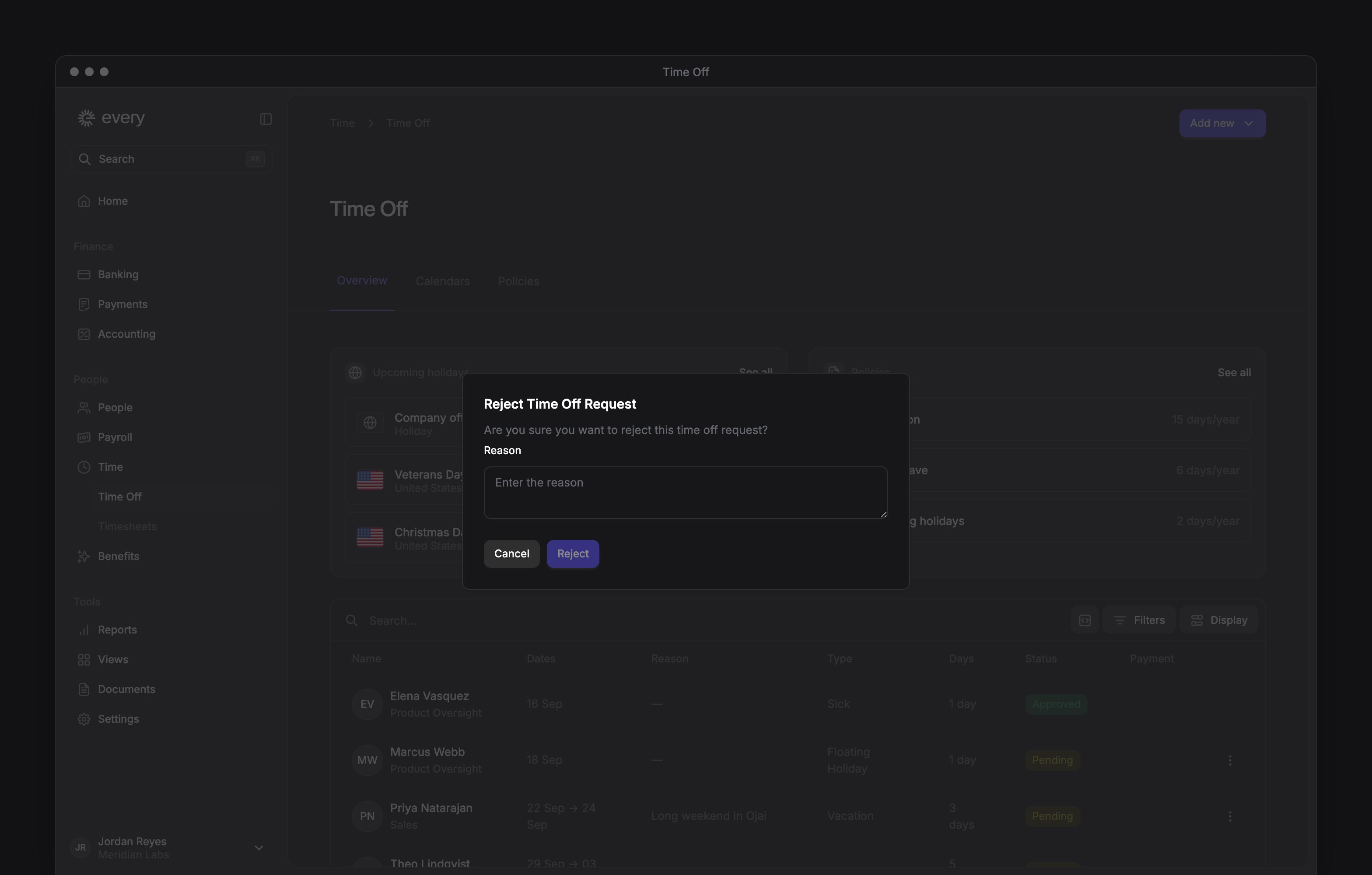This screenshot has width=1372, height=875.
Task: Click the Settings gear icon
Action: (x=84, y=719)
